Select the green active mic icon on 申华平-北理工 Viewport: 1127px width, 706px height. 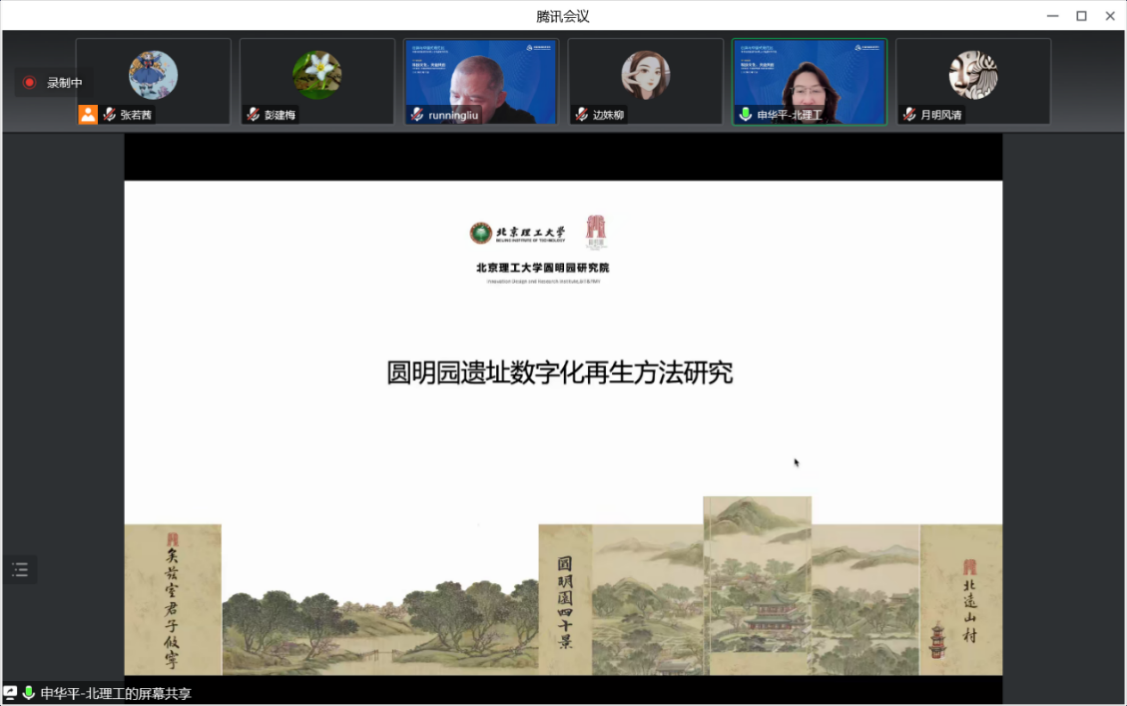pos(745,114)
